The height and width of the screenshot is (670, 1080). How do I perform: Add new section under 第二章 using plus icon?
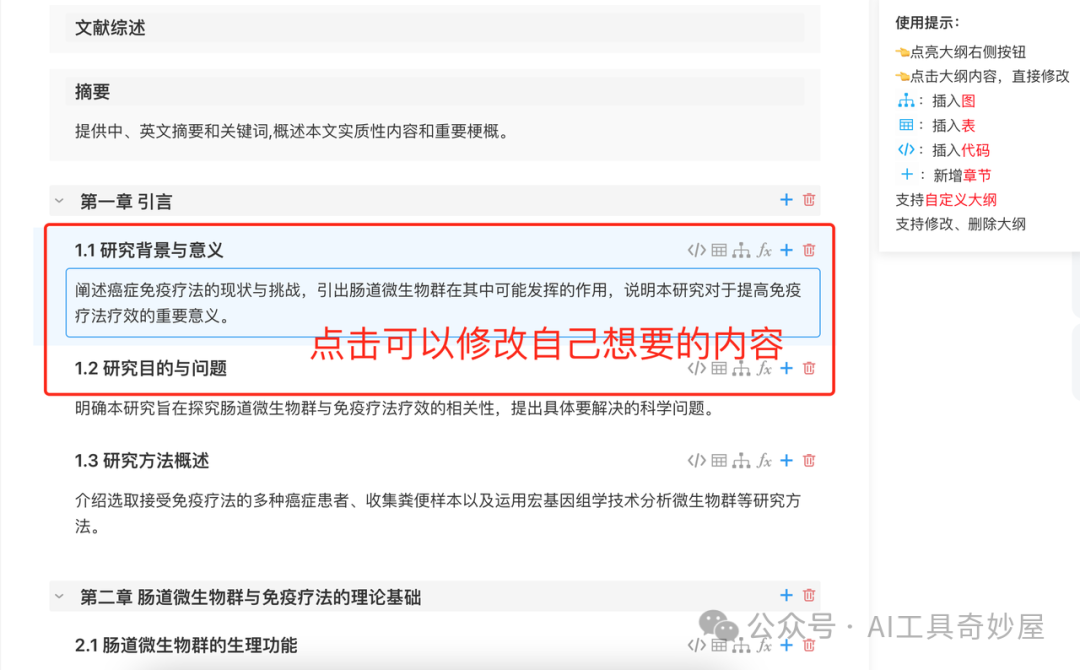[x=786, y=595]
